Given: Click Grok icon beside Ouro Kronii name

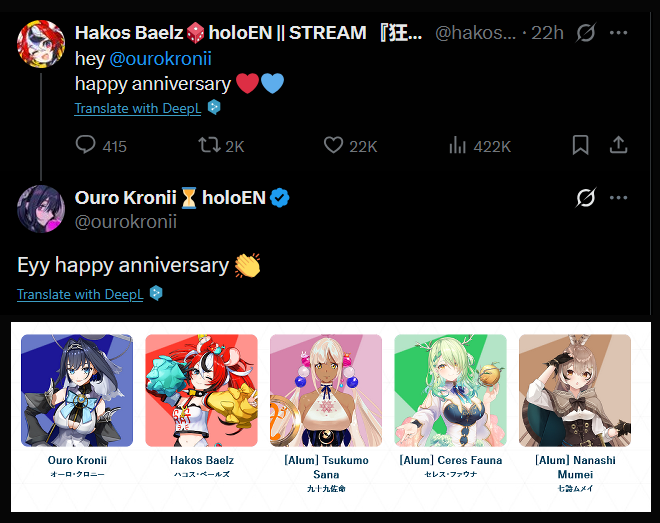Looking at the screenshot, I should [587, 198].
